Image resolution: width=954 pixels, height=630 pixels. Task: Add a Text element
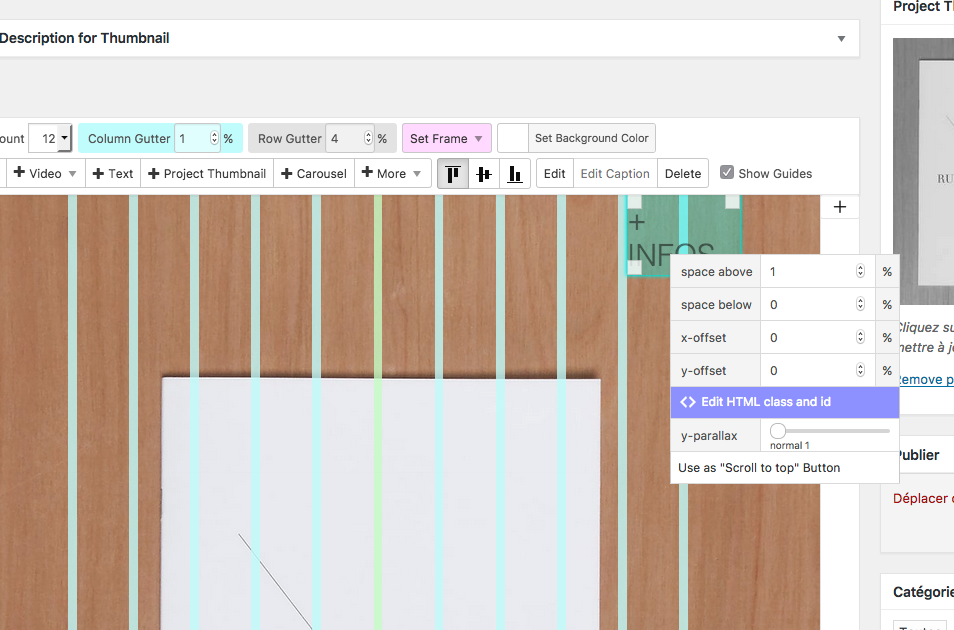pos(112,173)
